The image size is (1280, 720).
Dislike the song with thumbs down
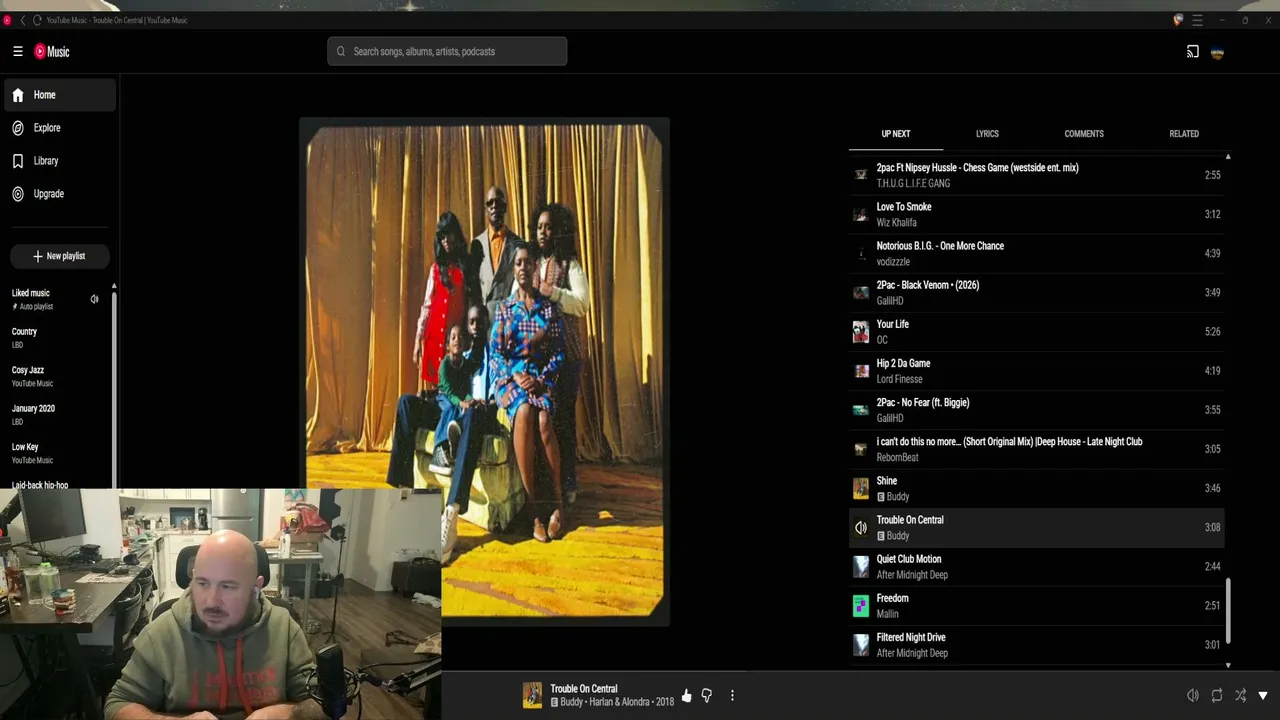(706, 696)
